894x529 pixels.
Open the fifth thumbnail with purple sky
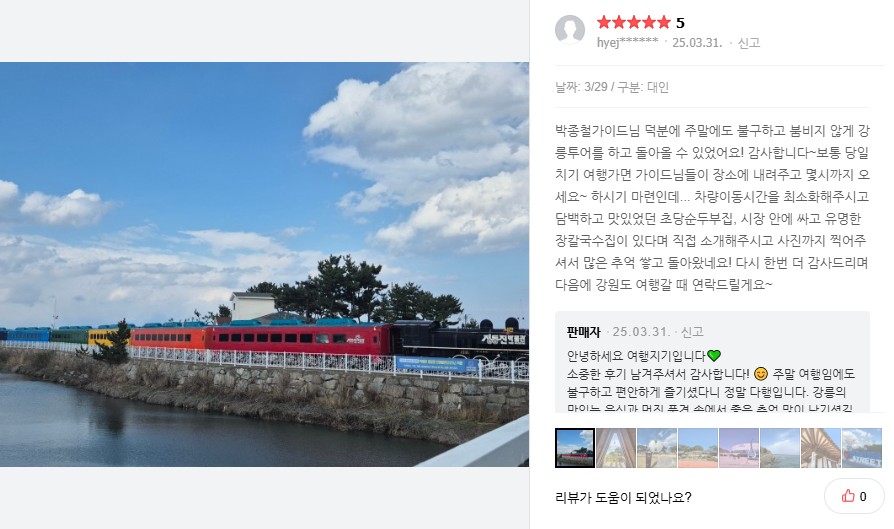(739, 448)
